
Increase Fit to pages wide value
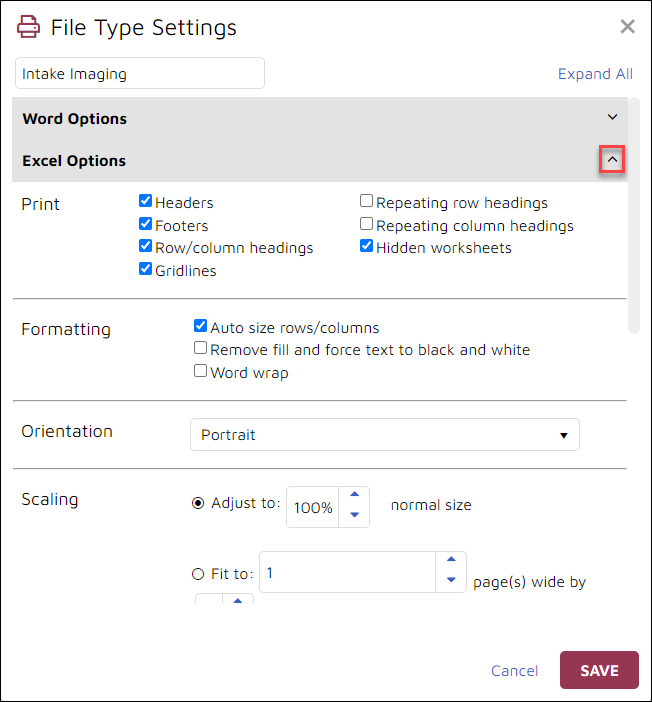pyautogui.click(x=451, y=559)
